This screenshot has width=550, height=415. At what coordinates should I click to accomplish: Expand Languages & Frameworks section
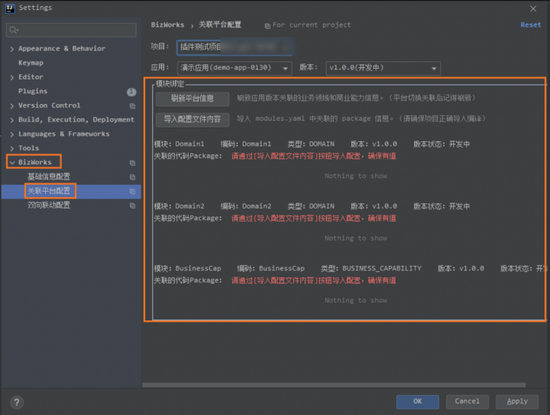coord(12,134)
